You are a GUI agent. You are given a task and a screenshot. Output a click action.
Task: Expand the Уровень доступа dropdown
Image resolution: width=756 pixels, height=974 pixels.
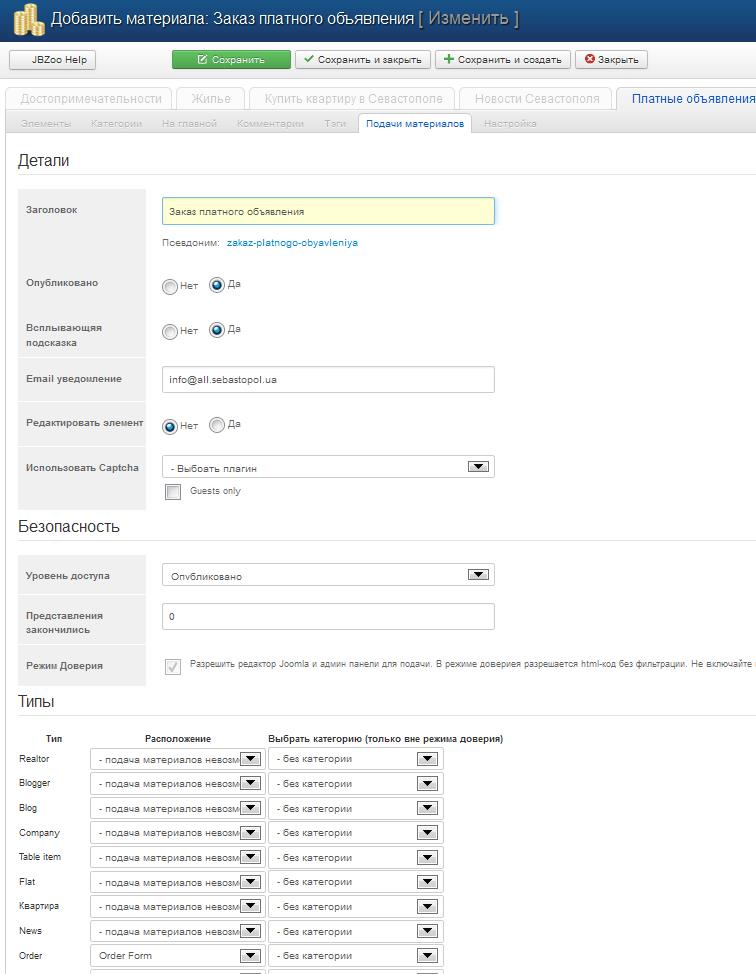[x=327, y=575]
